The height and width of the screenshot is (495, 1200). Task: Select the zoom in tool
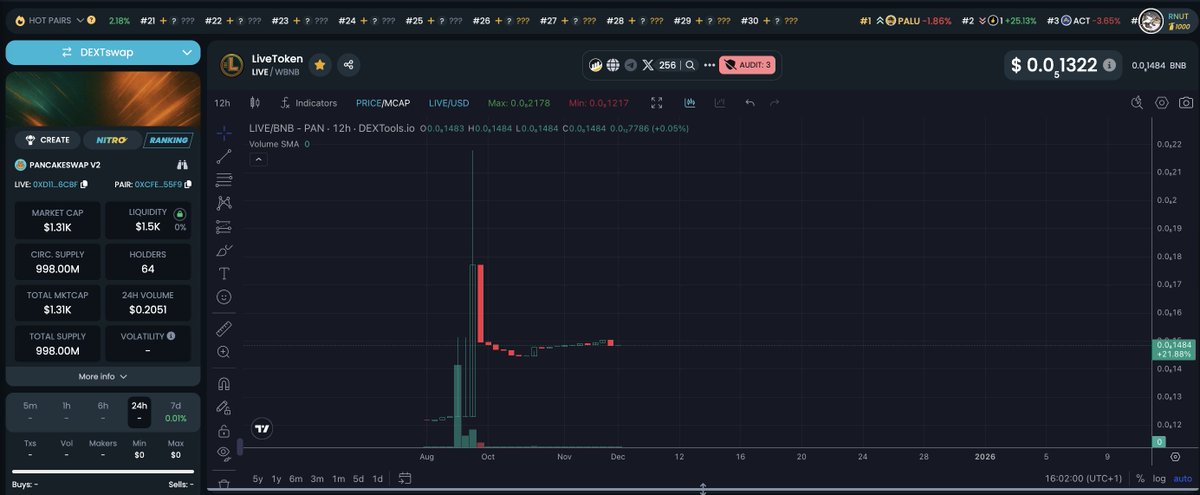coord(224,352)
